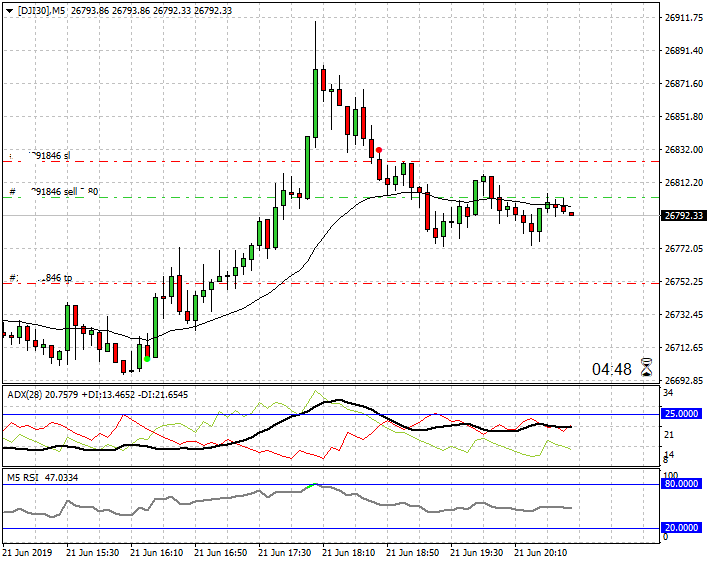The image size is (710, 564).
Task: Click the 26832.00 price scale label
Action: point(684,149)
